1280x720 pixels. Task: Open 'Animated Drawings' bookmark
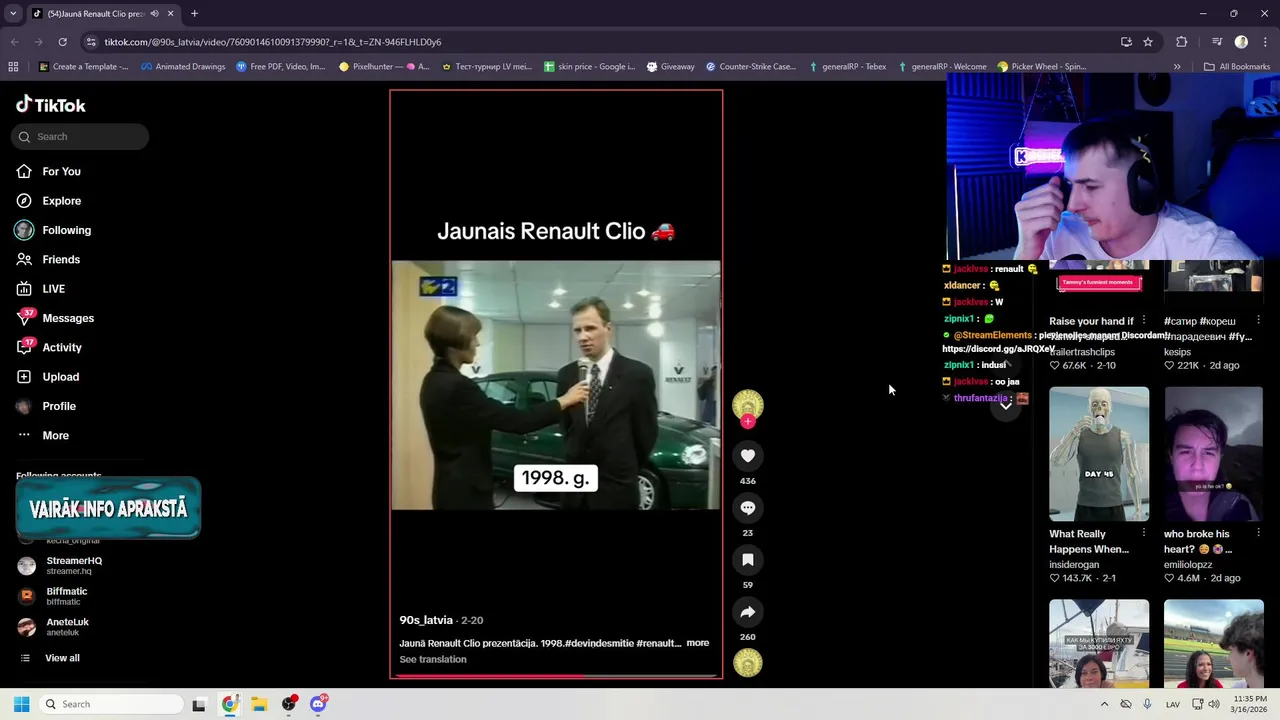[x=183, y=67]
